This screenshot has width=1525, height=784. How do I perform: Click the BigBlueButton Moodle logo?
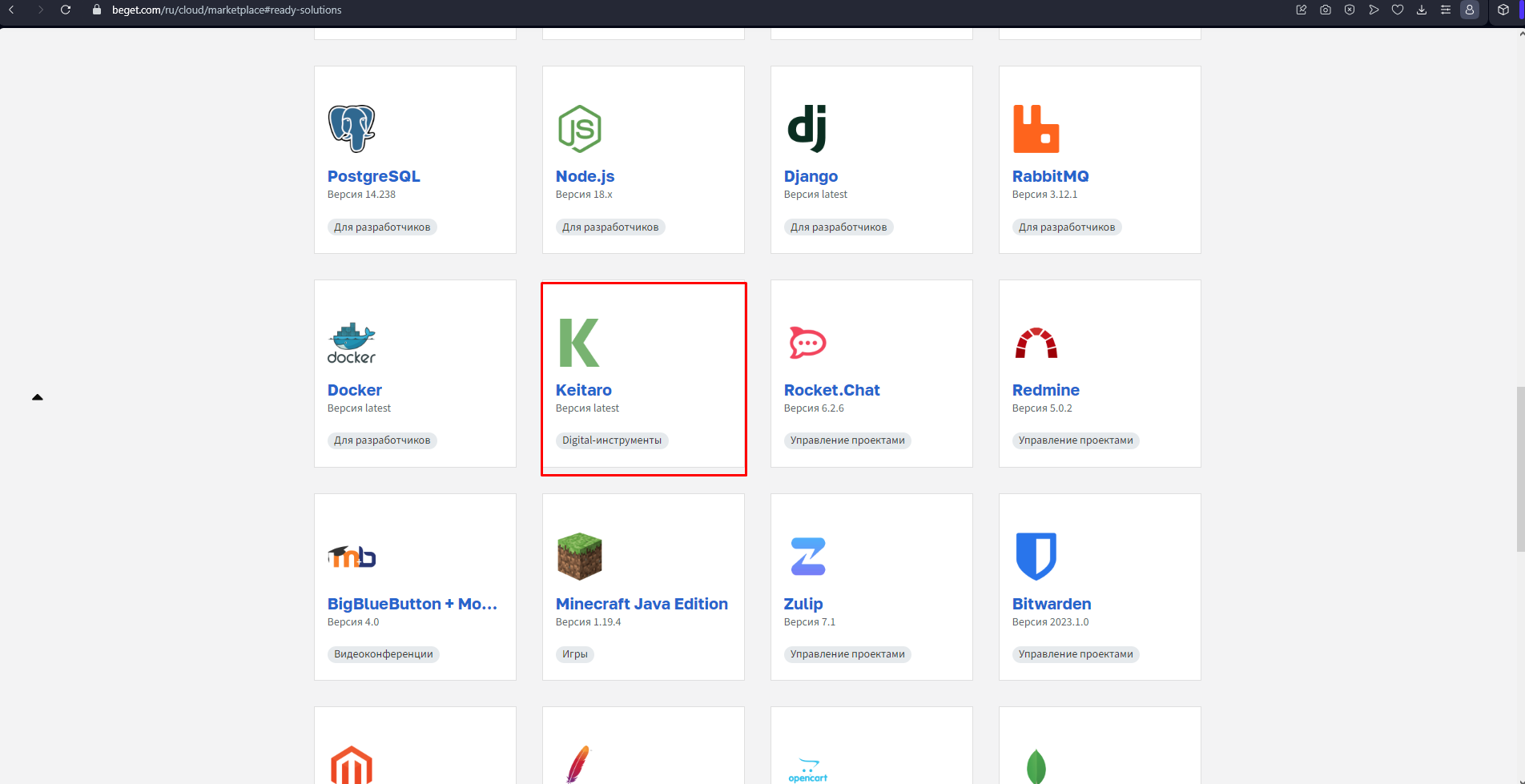352,557
